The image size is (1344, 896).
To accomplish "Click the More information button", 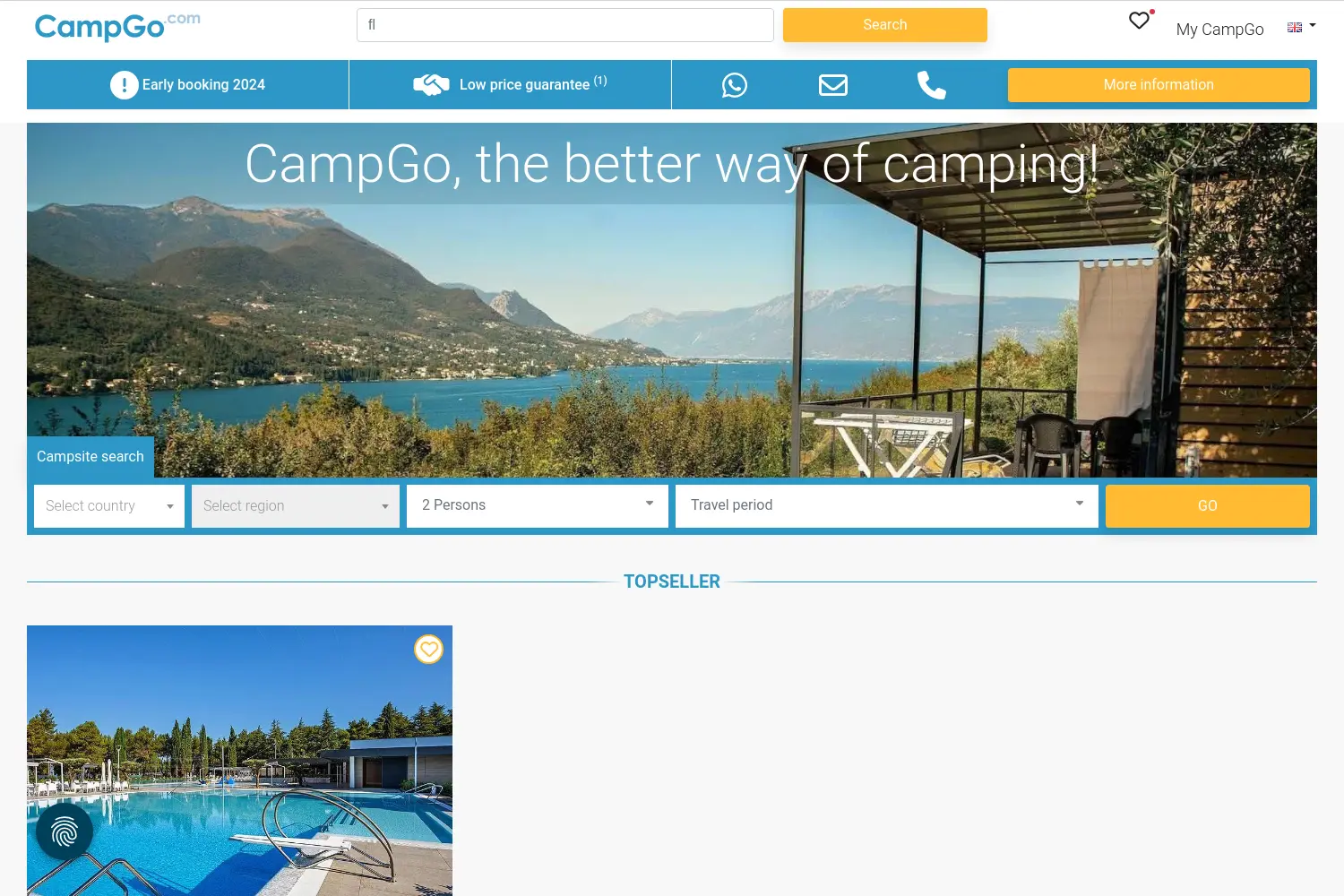I will 1159,85.
